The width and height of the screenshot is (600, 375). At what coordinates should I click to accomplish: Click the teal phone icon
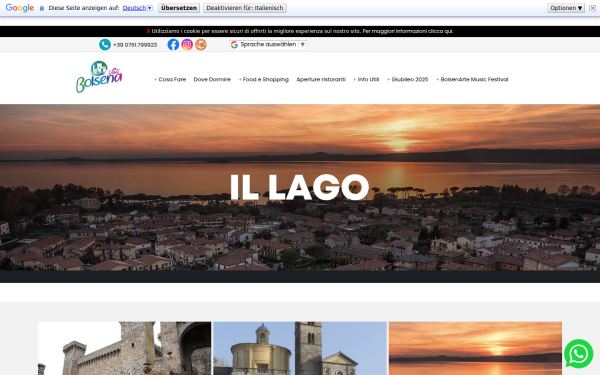(x=105, y=45)
